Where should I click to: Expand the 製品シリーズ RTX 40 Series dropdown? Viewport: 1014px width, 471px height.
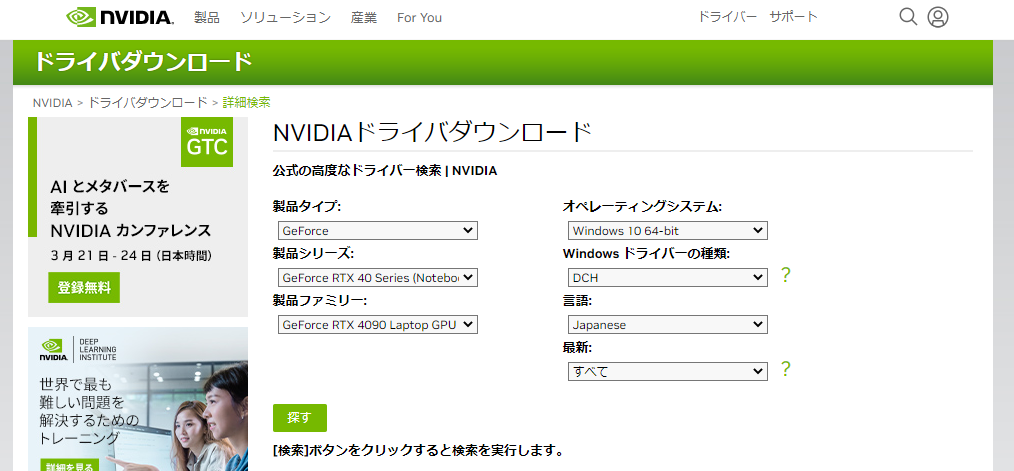(378, 278)
